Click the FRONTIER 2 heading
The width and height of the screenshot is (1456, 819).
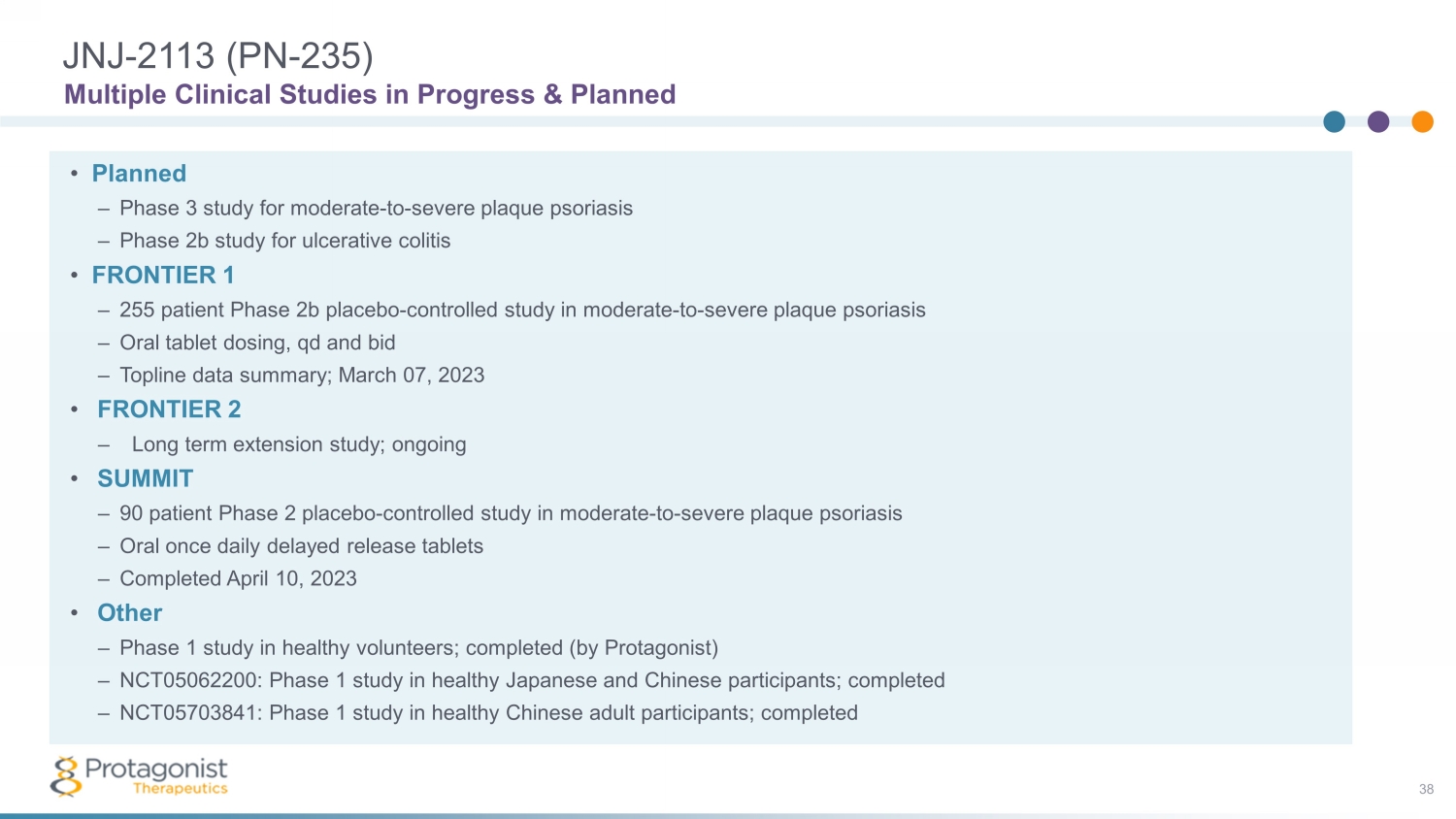click(169, 409)
